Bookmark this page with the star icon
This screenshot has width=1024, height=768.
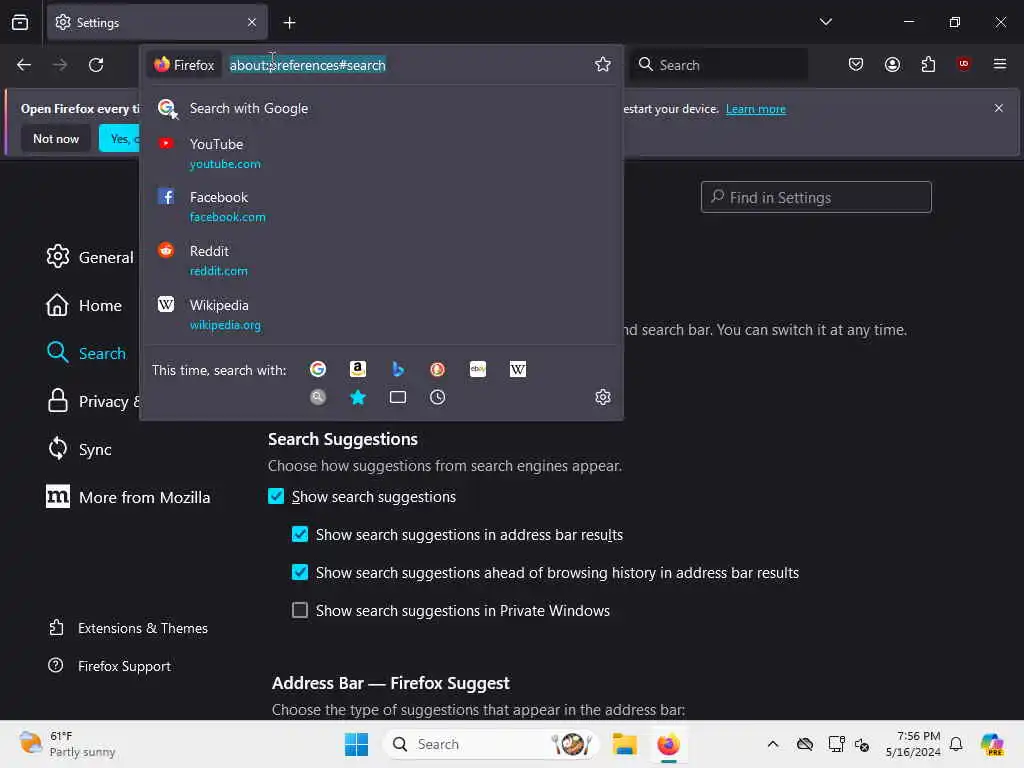click(x=602, y=64)
